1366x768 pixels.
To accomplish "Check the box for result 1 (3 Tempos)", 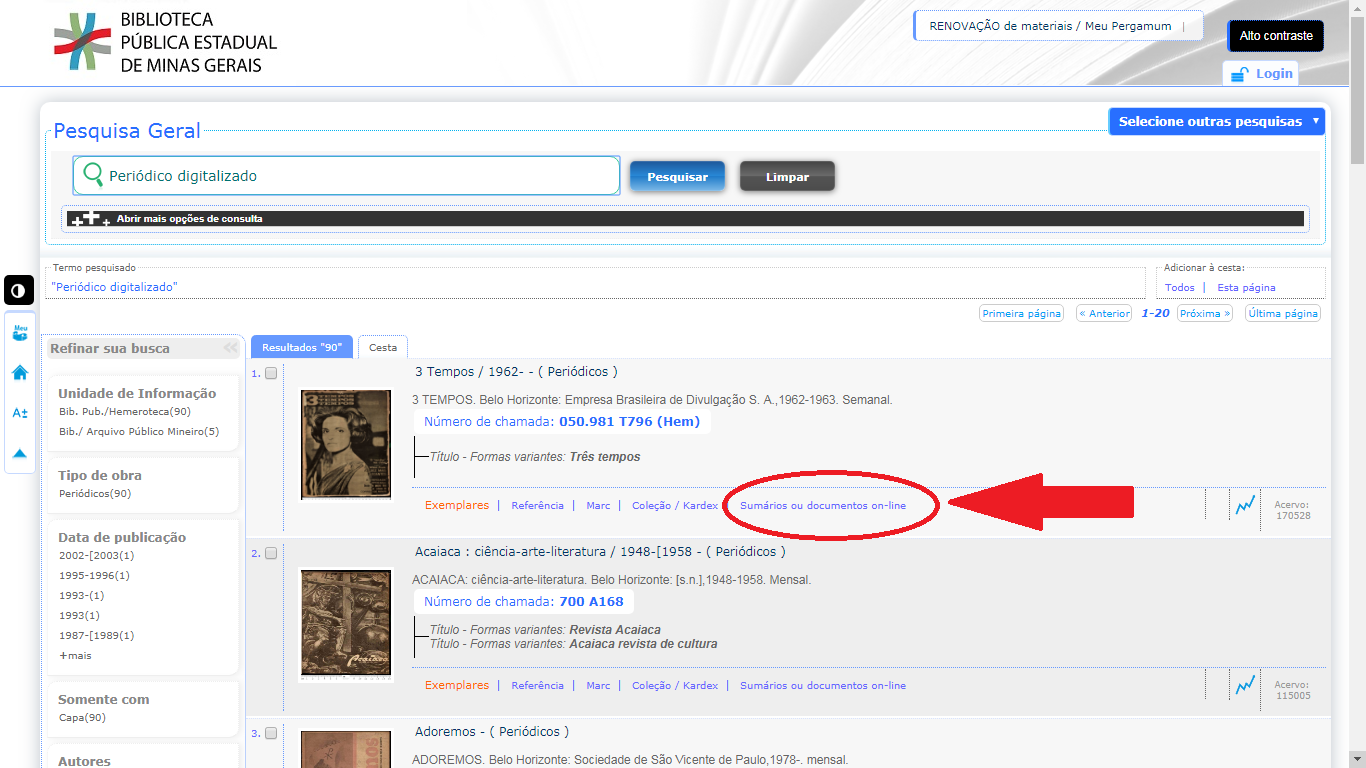I will point(271,374).
